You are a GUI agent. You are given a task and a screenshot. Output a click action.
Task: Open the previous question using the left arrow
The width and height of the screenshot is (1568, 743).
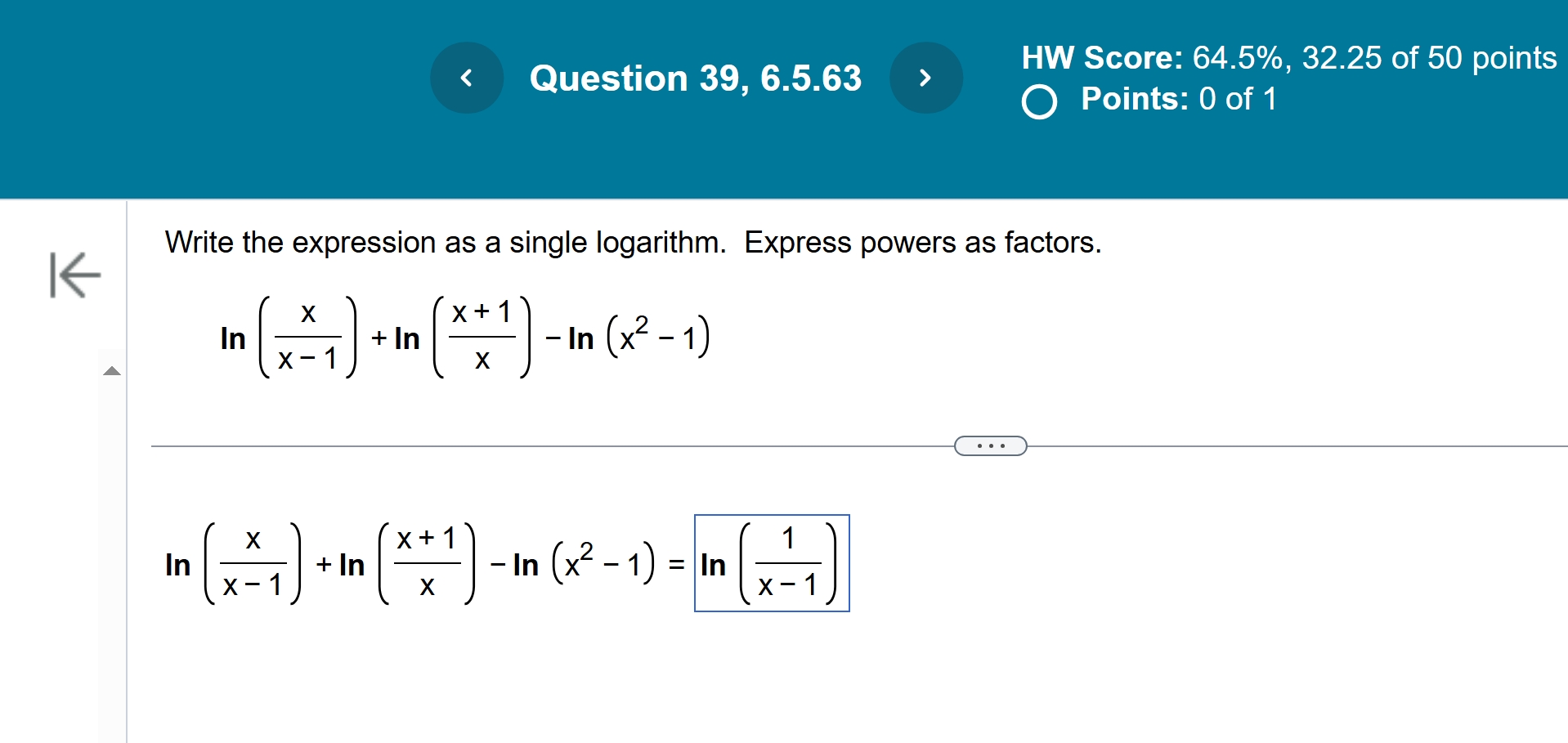coord(467,78)
